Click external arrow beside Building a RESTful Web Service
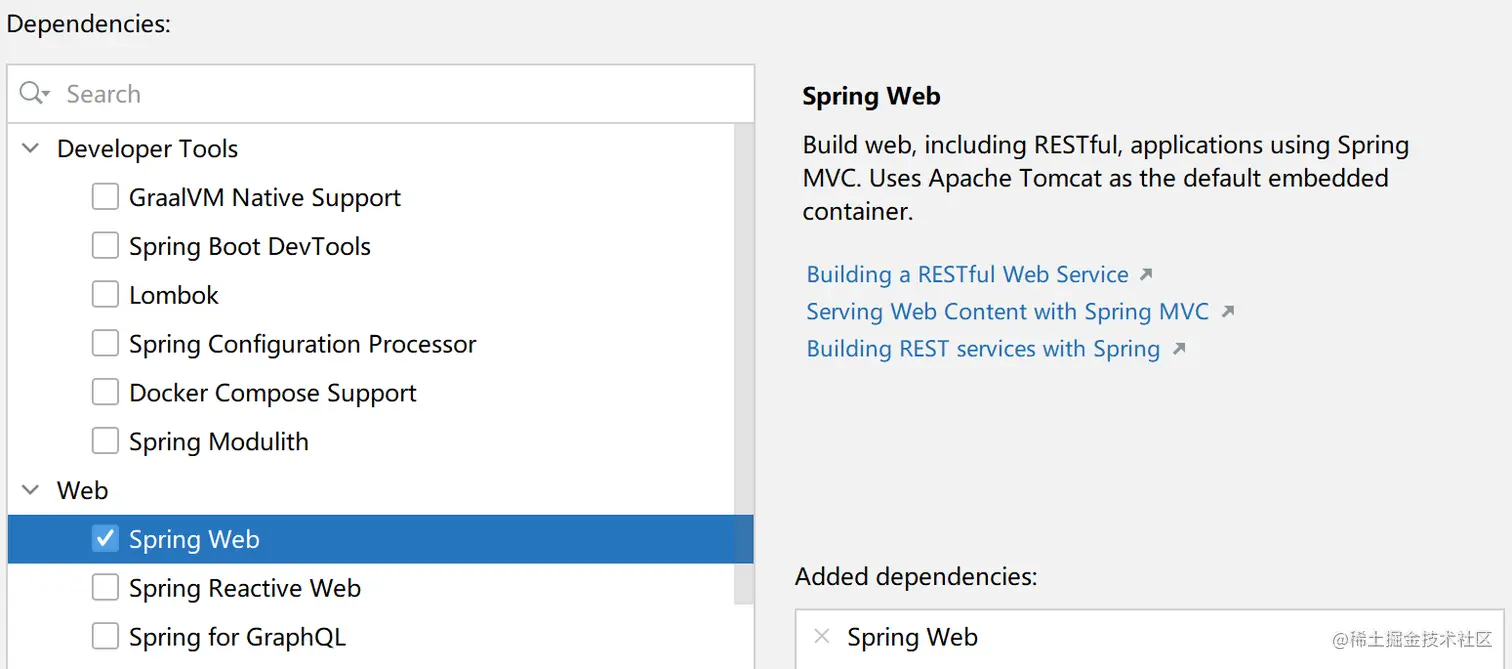Viewport: 1512px width, 669px height. pos(1146,274)
